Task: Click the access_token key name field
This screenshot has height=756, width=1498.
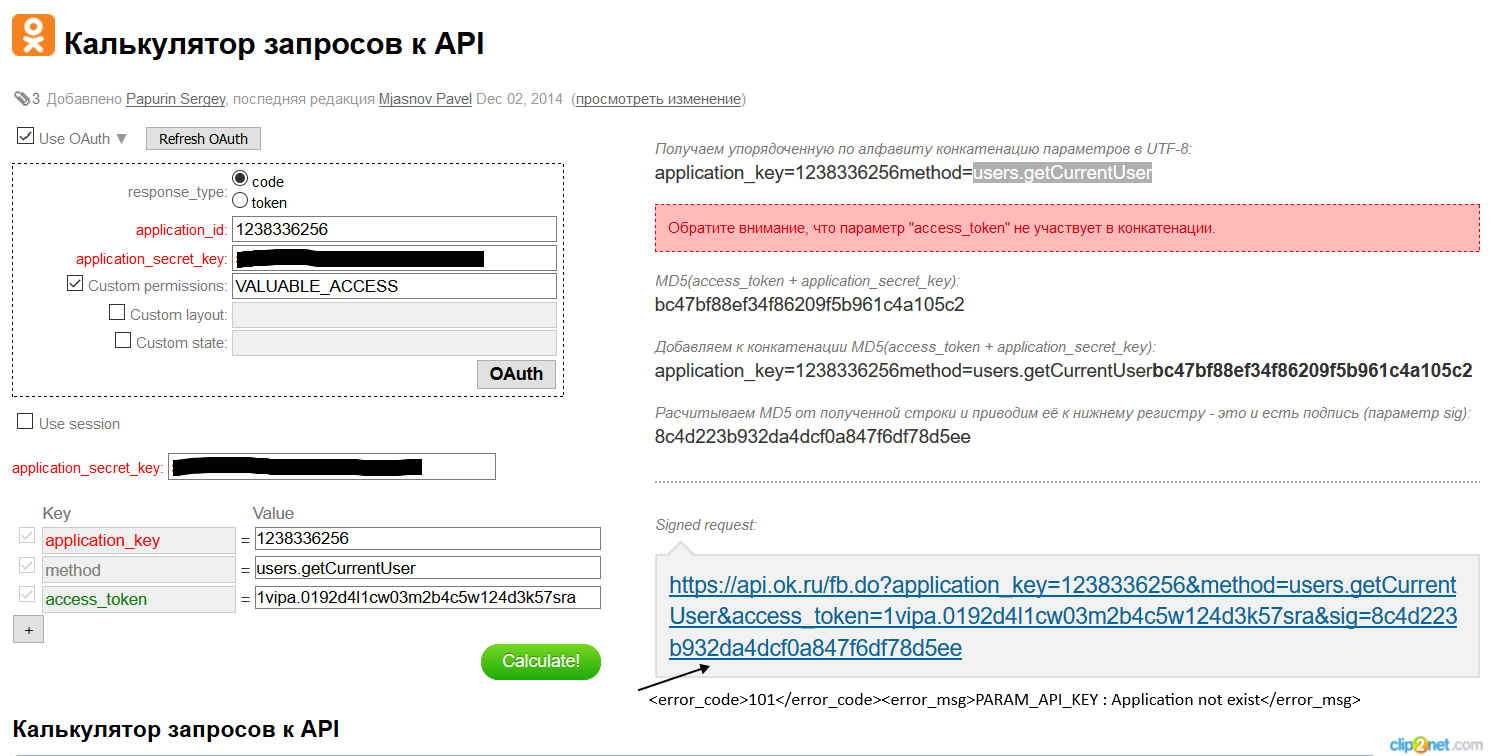Action: pos(139,599)
